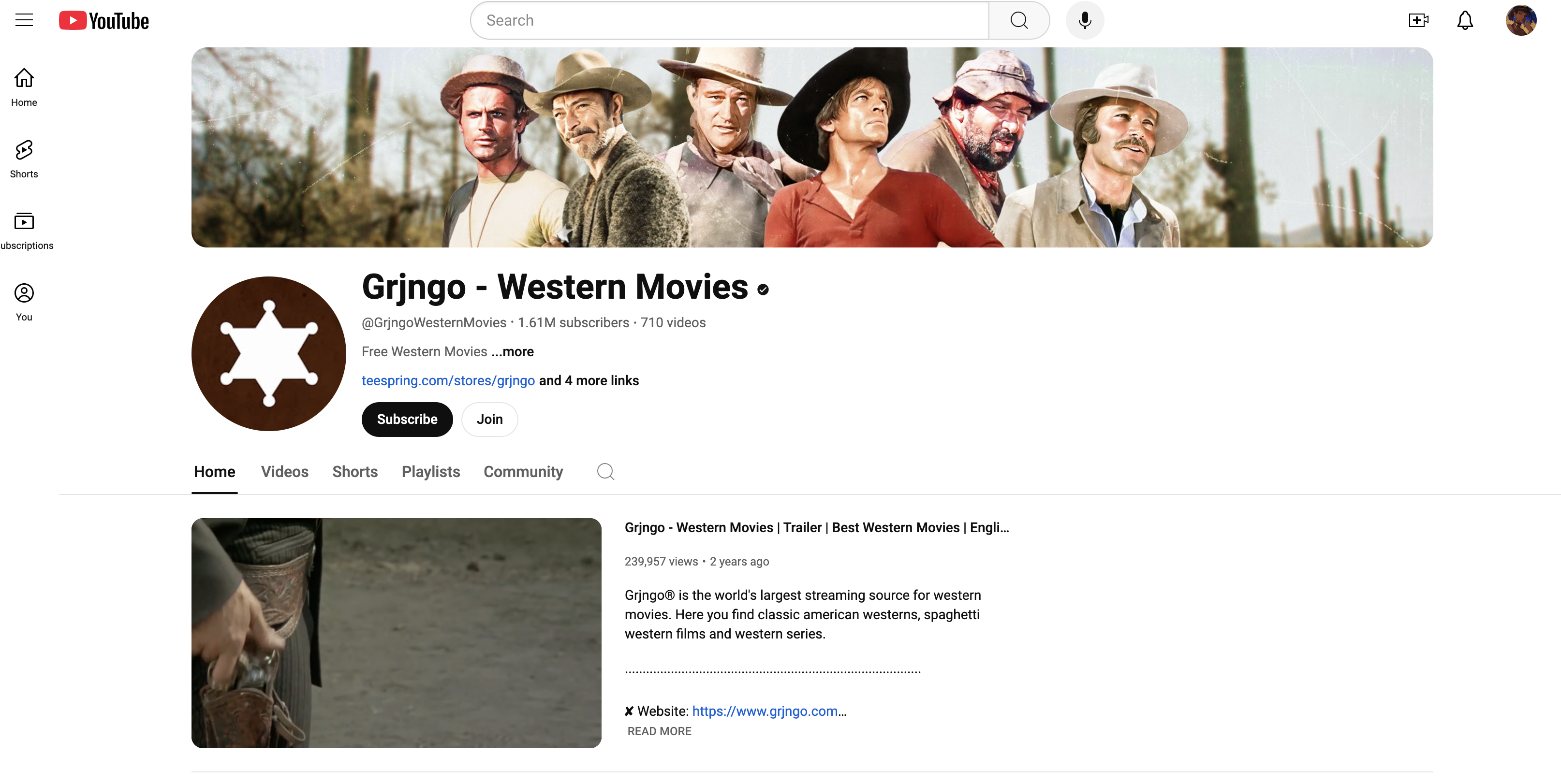
Task: Open the Grjngo trailer video title
Action: coord(817,527)
